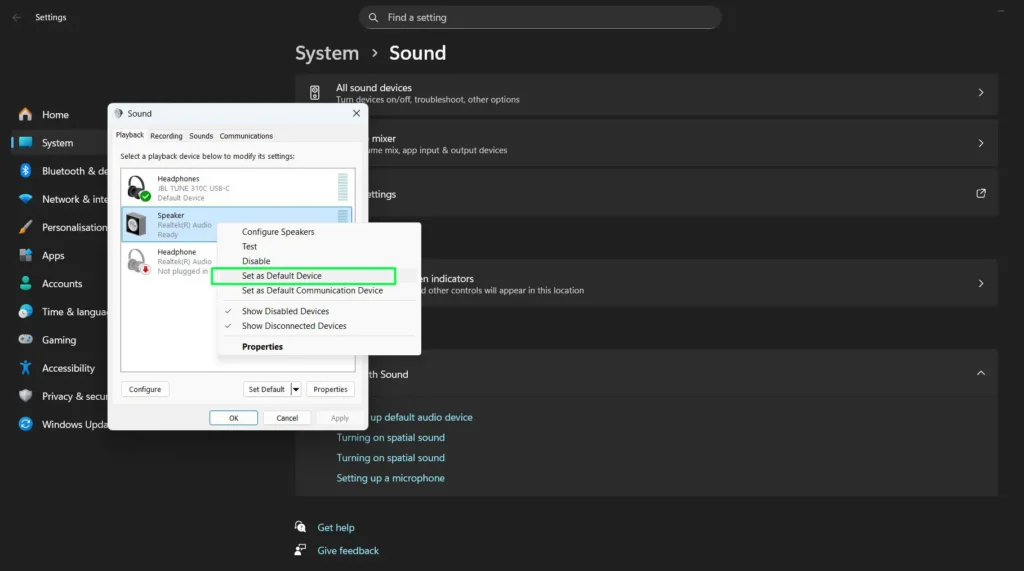Screen dimensions: 1024x571
Task: Open the Get help link
Action: point(336,527)
